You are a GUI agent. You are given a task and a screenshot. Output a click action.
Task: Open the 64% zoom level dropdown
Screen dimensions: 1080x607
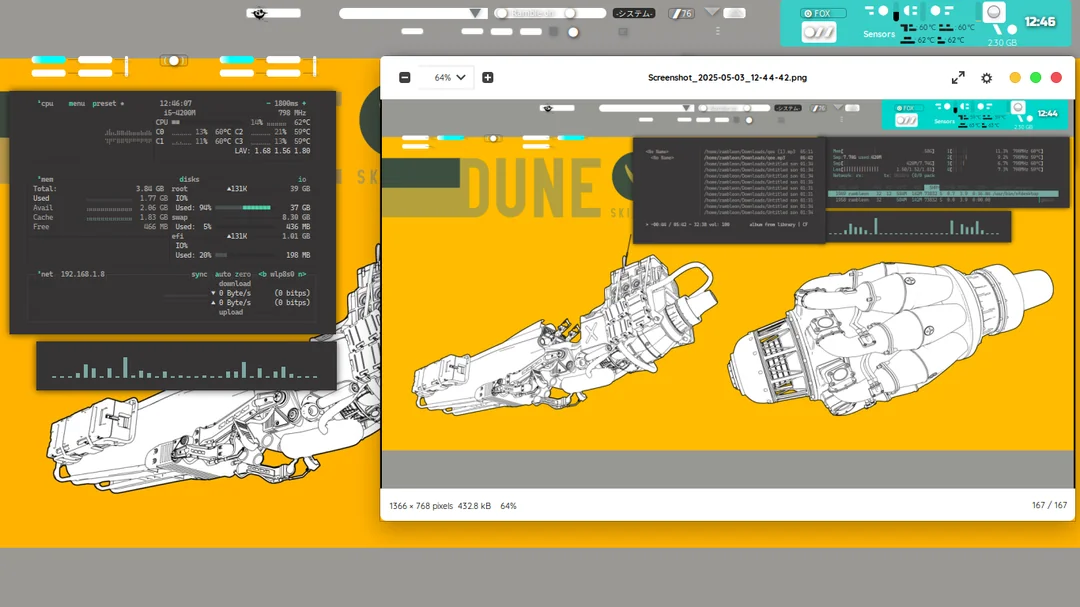pyautogui.click(x=450, y=78)
